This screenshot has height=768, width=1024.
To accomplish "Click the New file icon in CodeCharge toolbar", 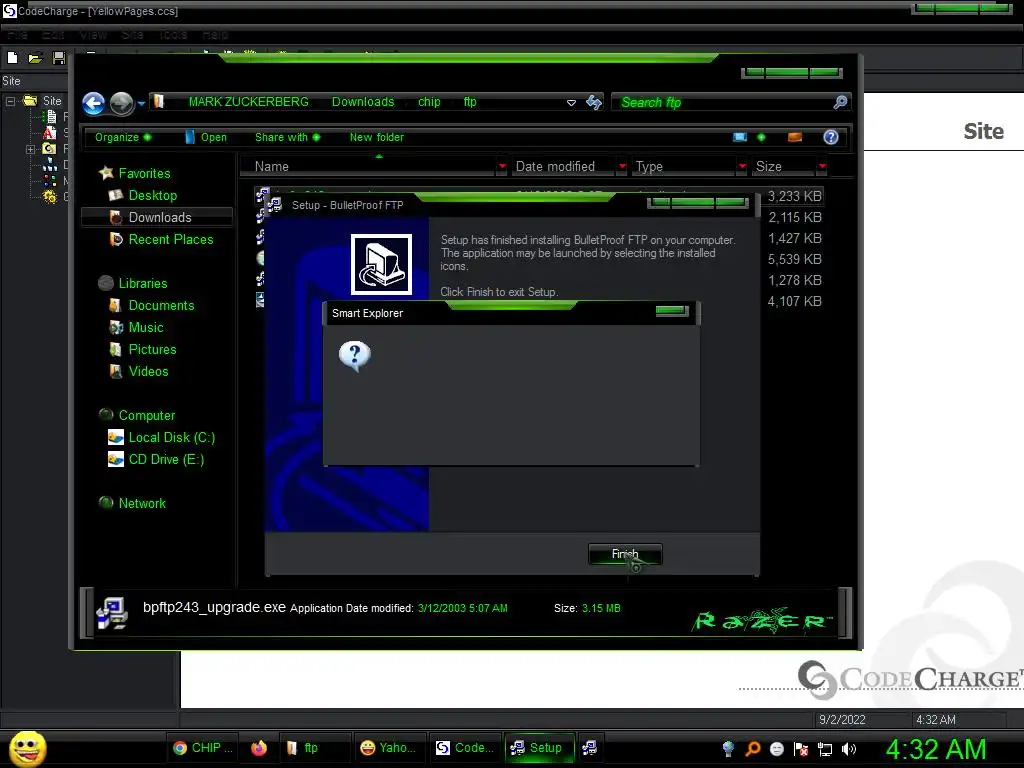I will [x=12, y=58].
